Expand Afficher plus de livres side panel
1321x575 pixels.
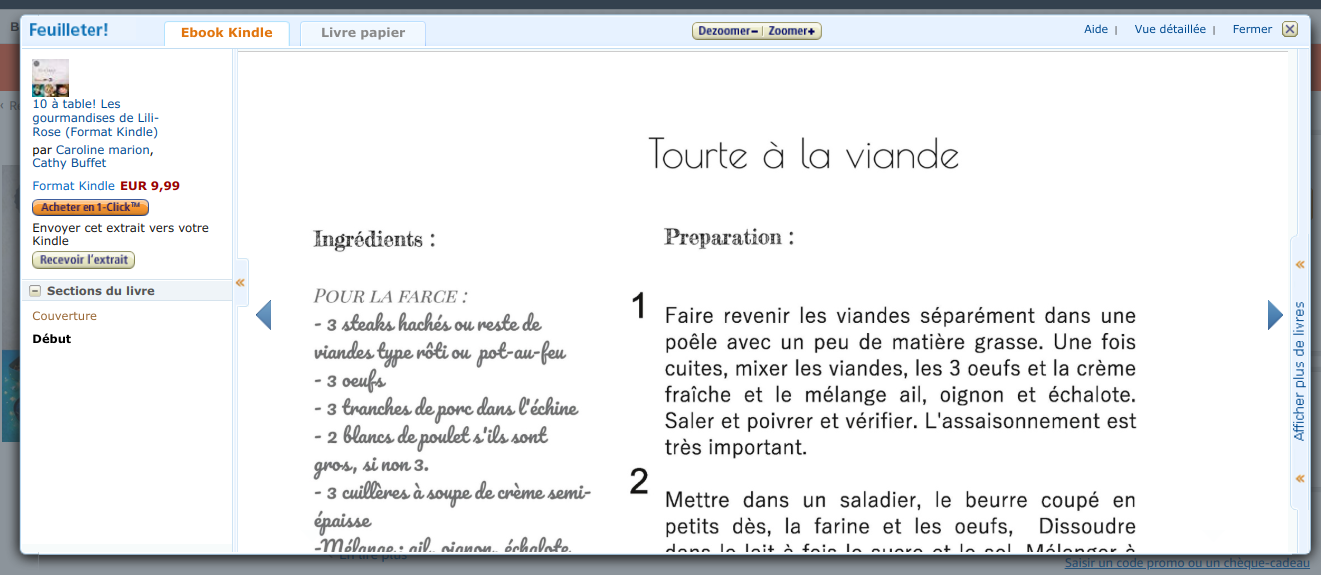(x=1299, y=371)
